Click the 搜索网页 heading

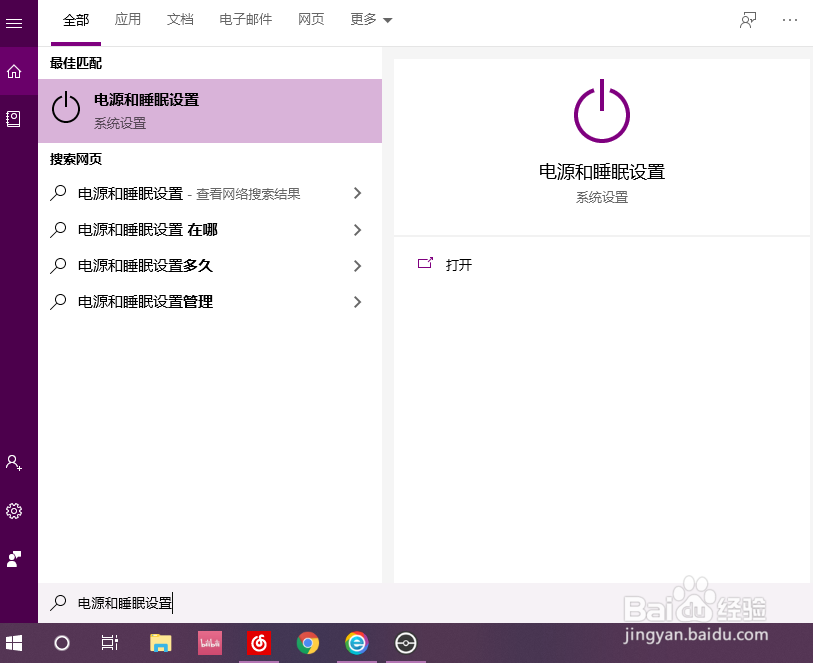point(76,159)
